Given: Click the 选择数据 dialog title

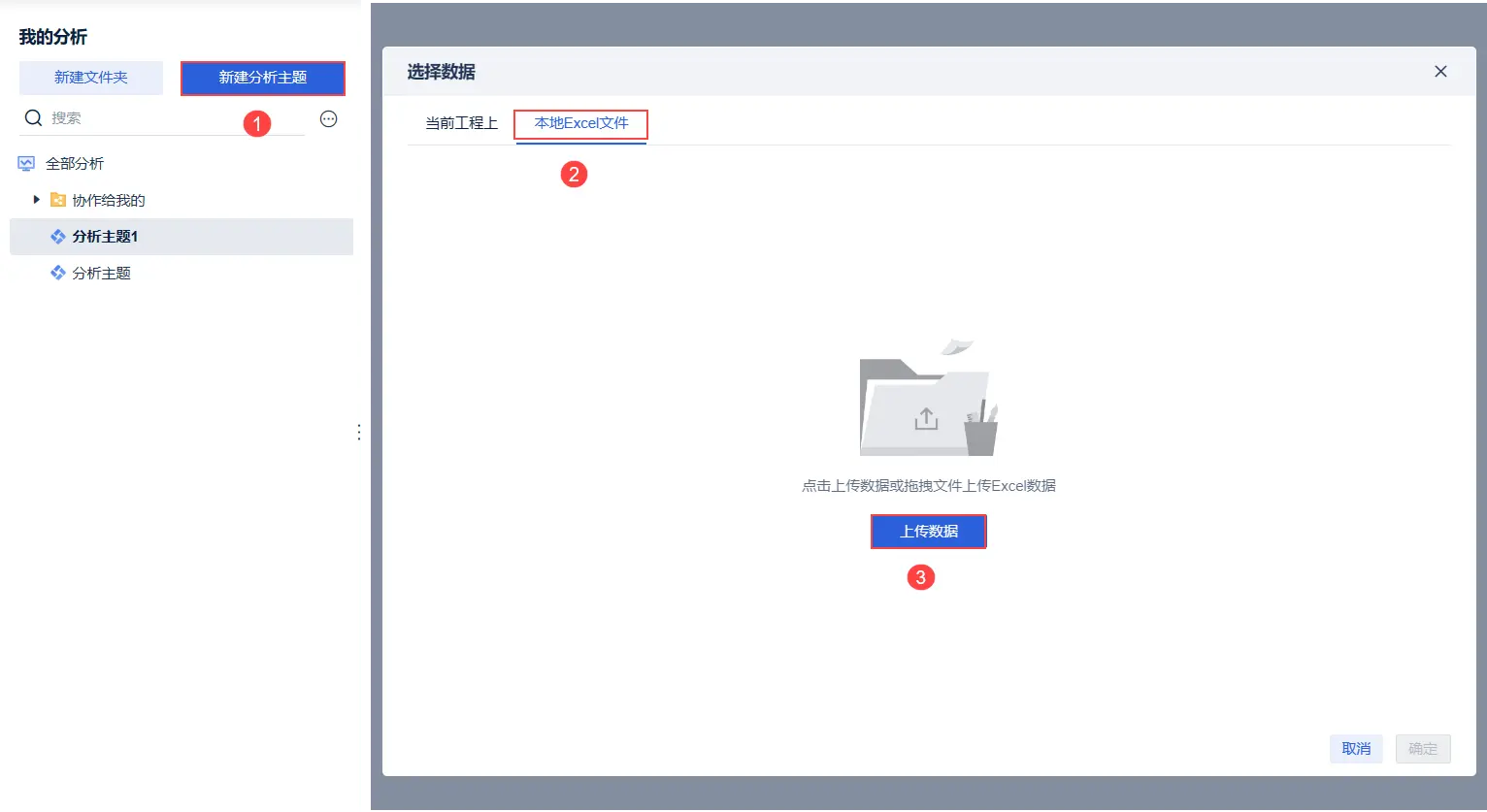Looking at the screenshot, I should pyautogui.click(x=442, y=72).
